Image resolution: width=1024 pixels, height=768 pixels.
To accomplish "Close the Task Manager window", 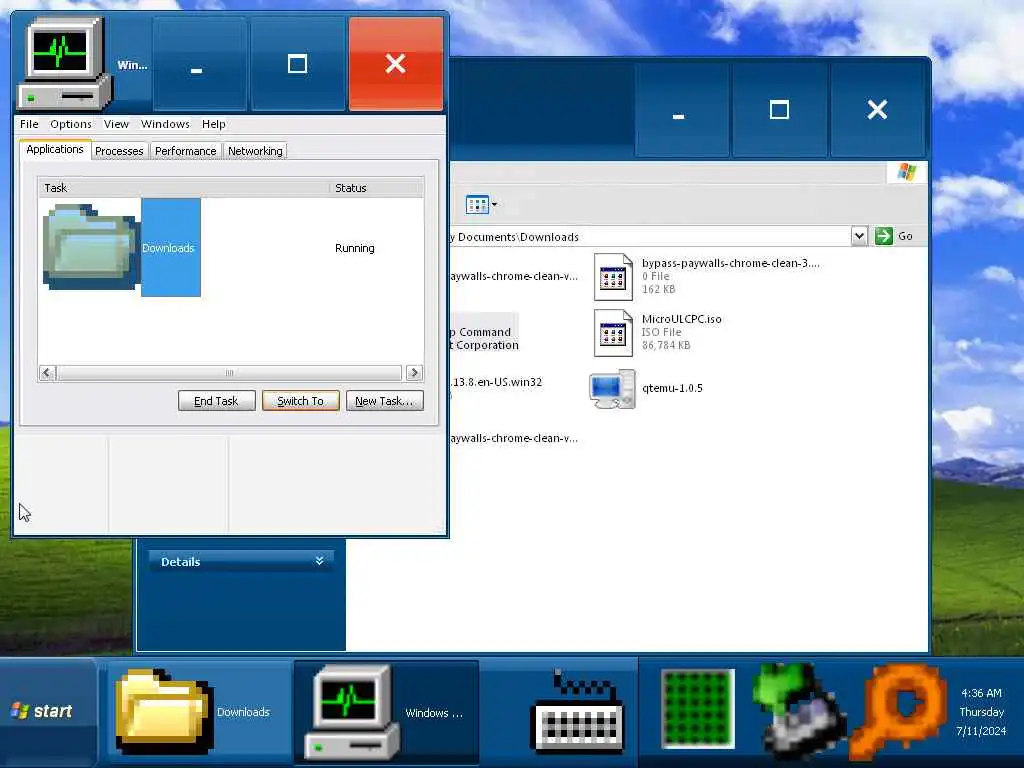I will (396, 63).
